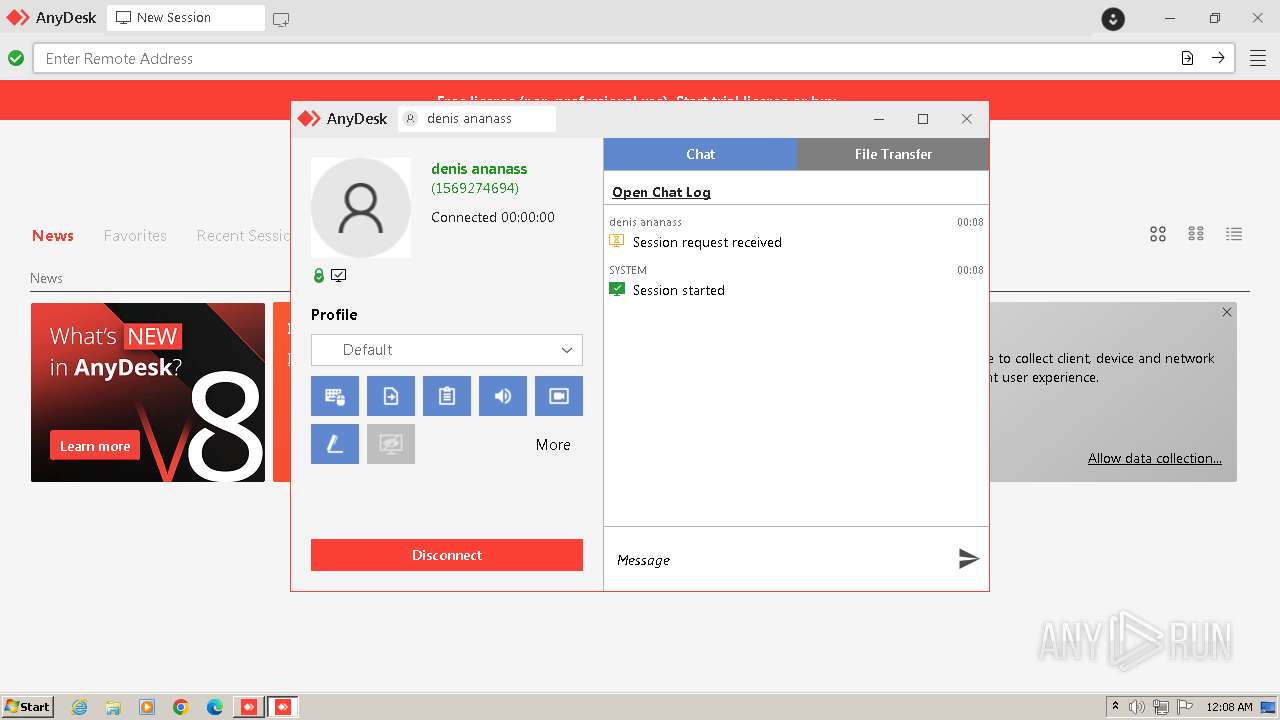Show hidden system tray icons

click(x=1115, y=706)
